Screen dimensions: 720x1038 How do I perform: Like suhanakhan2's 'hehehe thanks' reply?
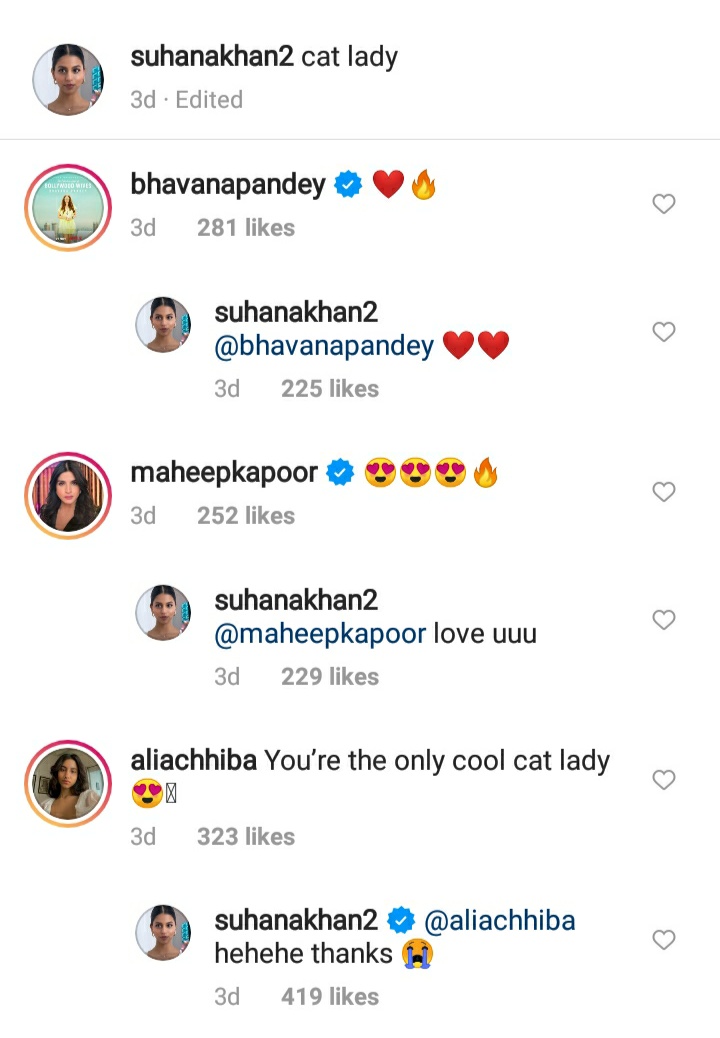click(x=663, y=940)
